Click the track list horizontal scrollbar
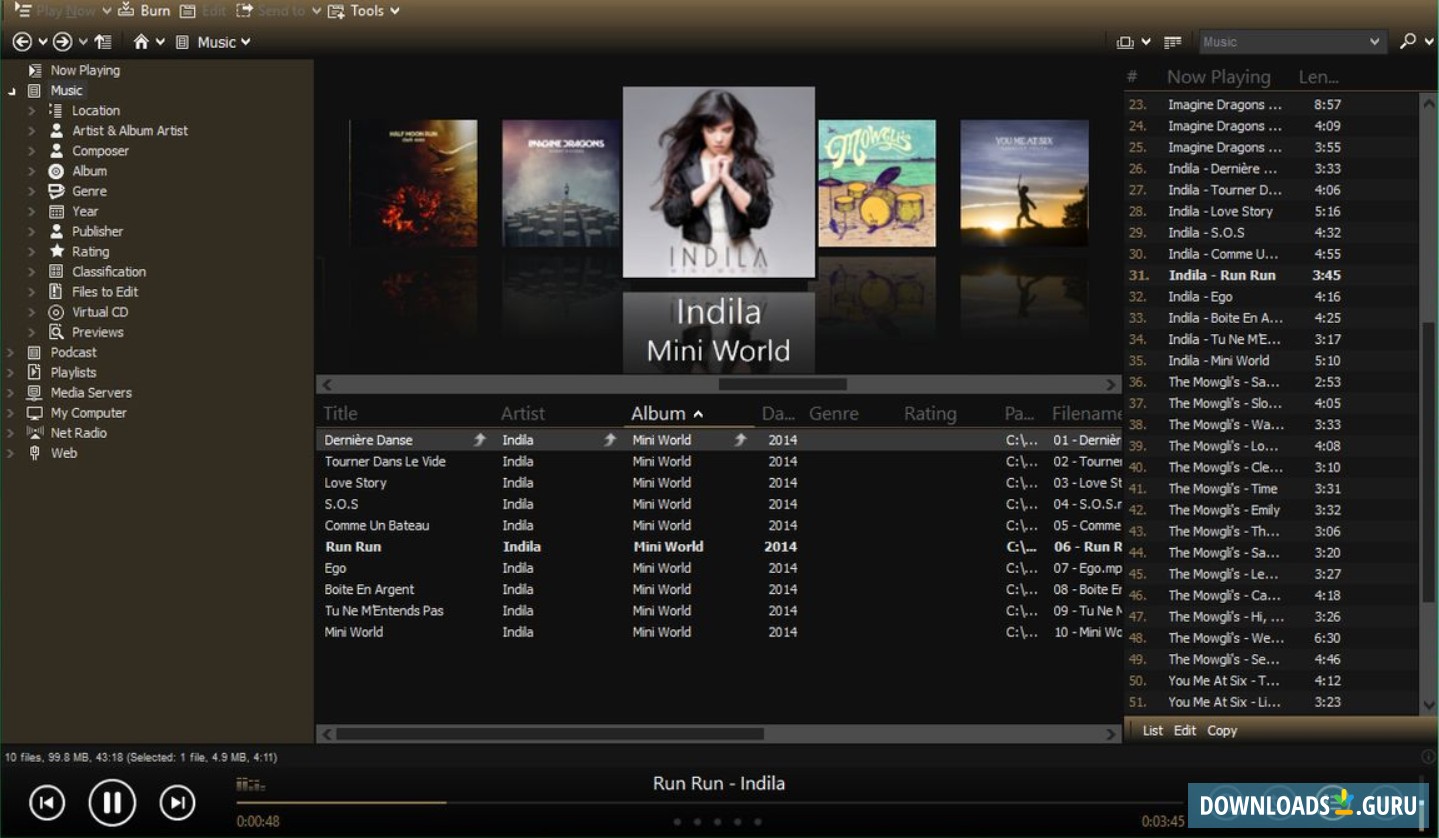1439x838 pixels. click(x=719, y=734)
